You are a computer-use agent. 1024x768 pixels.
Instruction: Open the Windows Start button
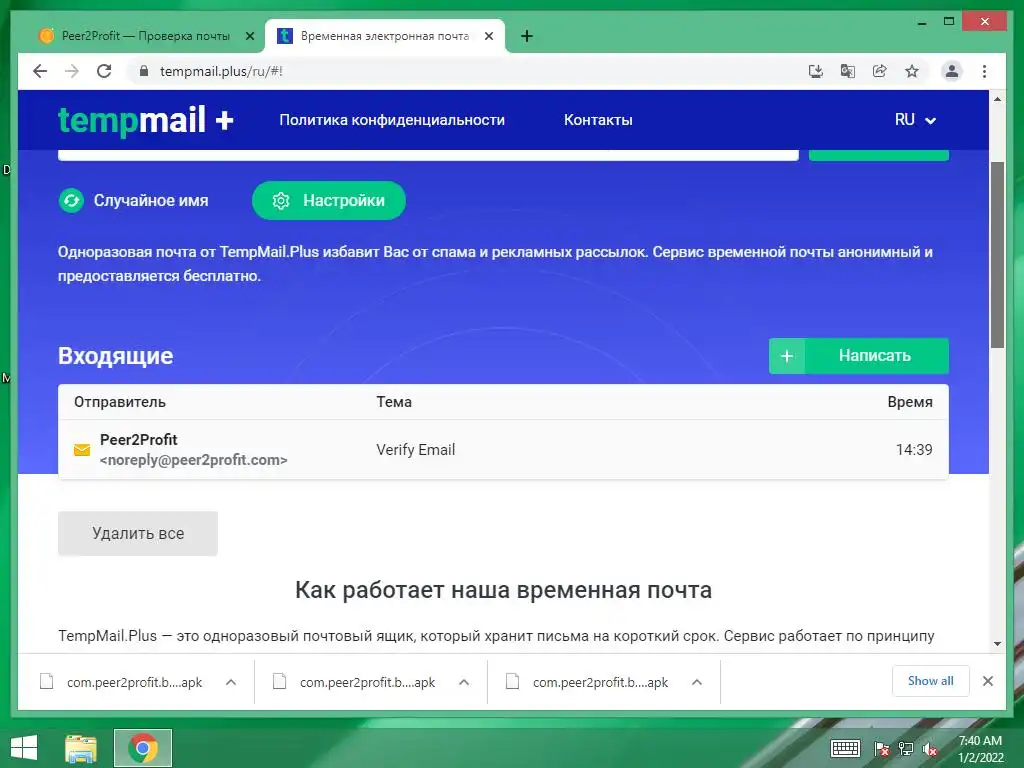coord(24,748)
